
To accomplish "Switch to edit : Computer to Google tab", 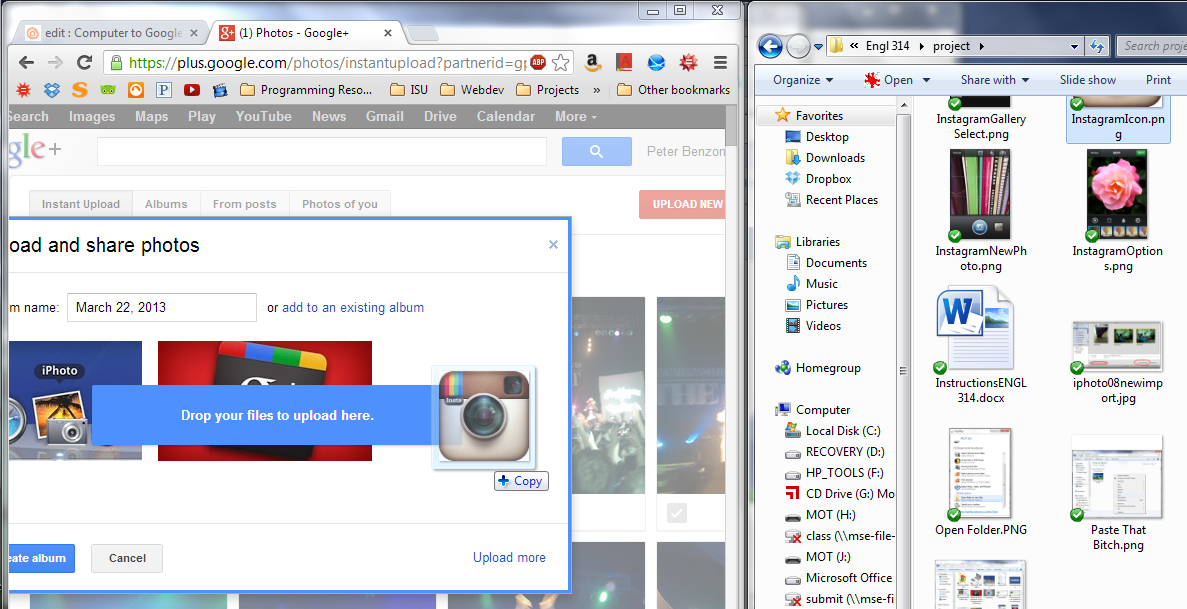I will [x=112, y=33].
